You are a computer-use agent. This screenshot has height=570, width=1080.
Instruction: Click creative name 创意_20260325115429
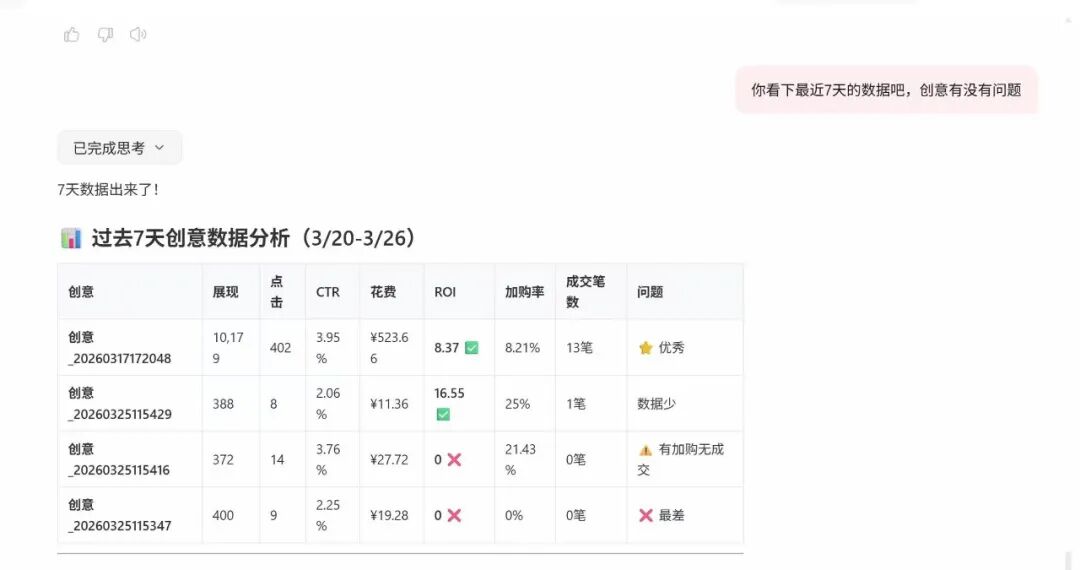[119, 404]
